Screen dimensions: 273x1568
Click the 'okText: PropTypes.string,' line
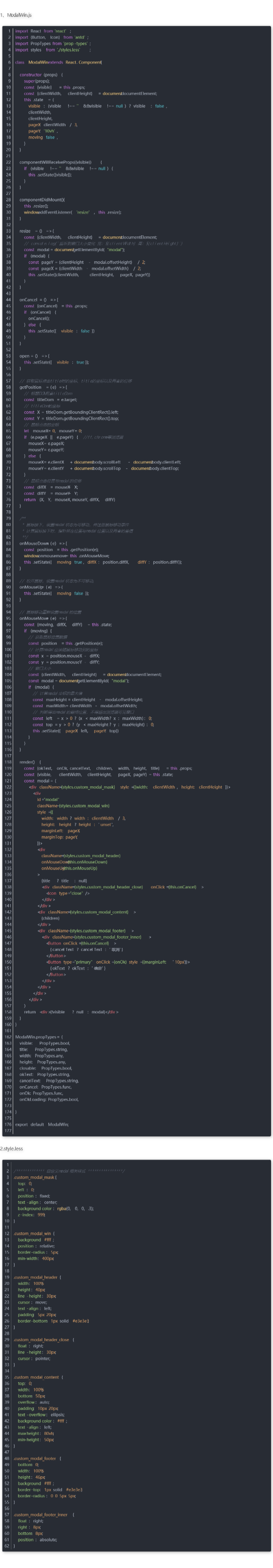coord(44,1074)
